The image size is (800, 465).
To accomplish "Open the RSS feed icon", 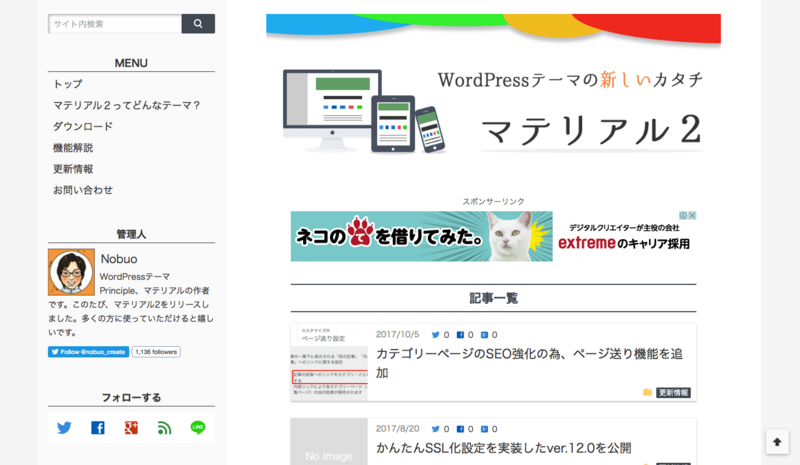I will [x=164, y=427].
